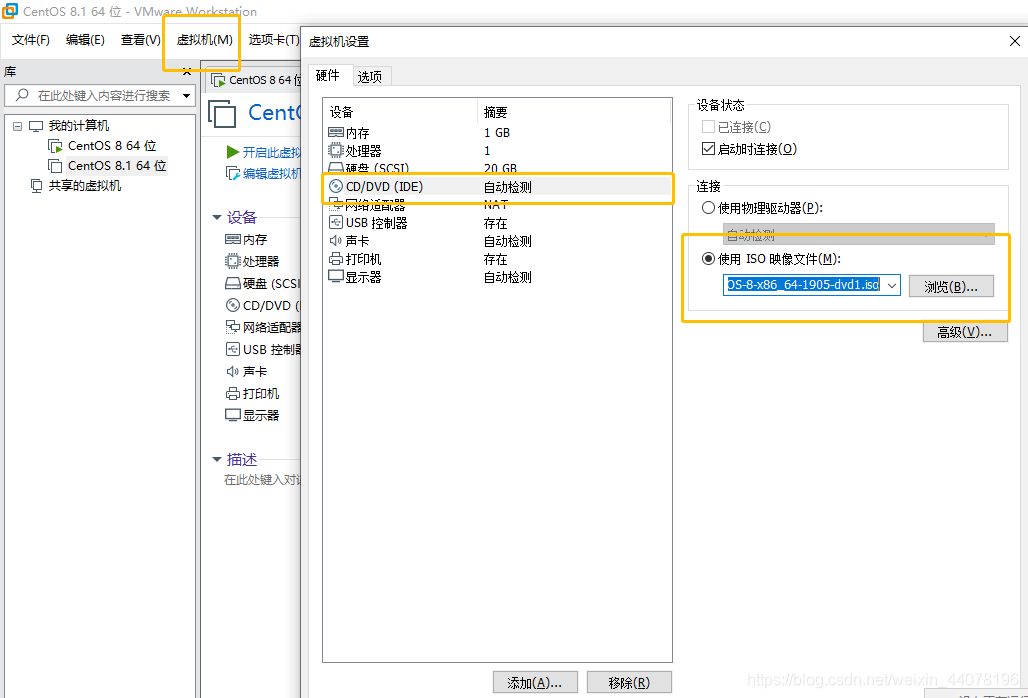This screenshot has height=698, width=1028.
Task: Click the green play icon to power on VM
Action: [232, 152]
